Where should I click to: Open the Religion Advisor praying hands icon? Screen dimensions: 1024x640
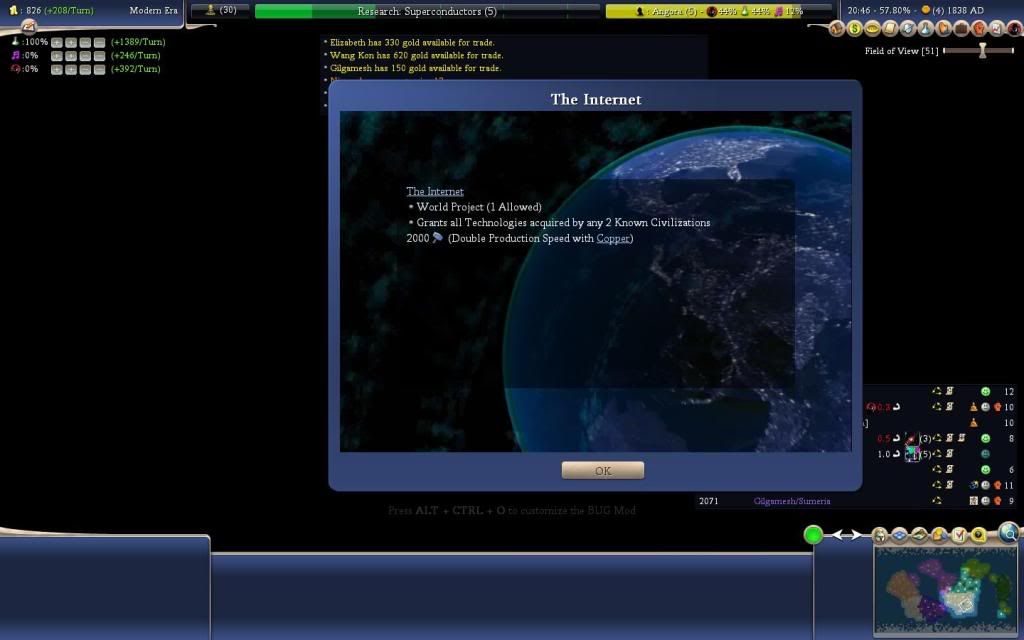click(x=944, y=28)
